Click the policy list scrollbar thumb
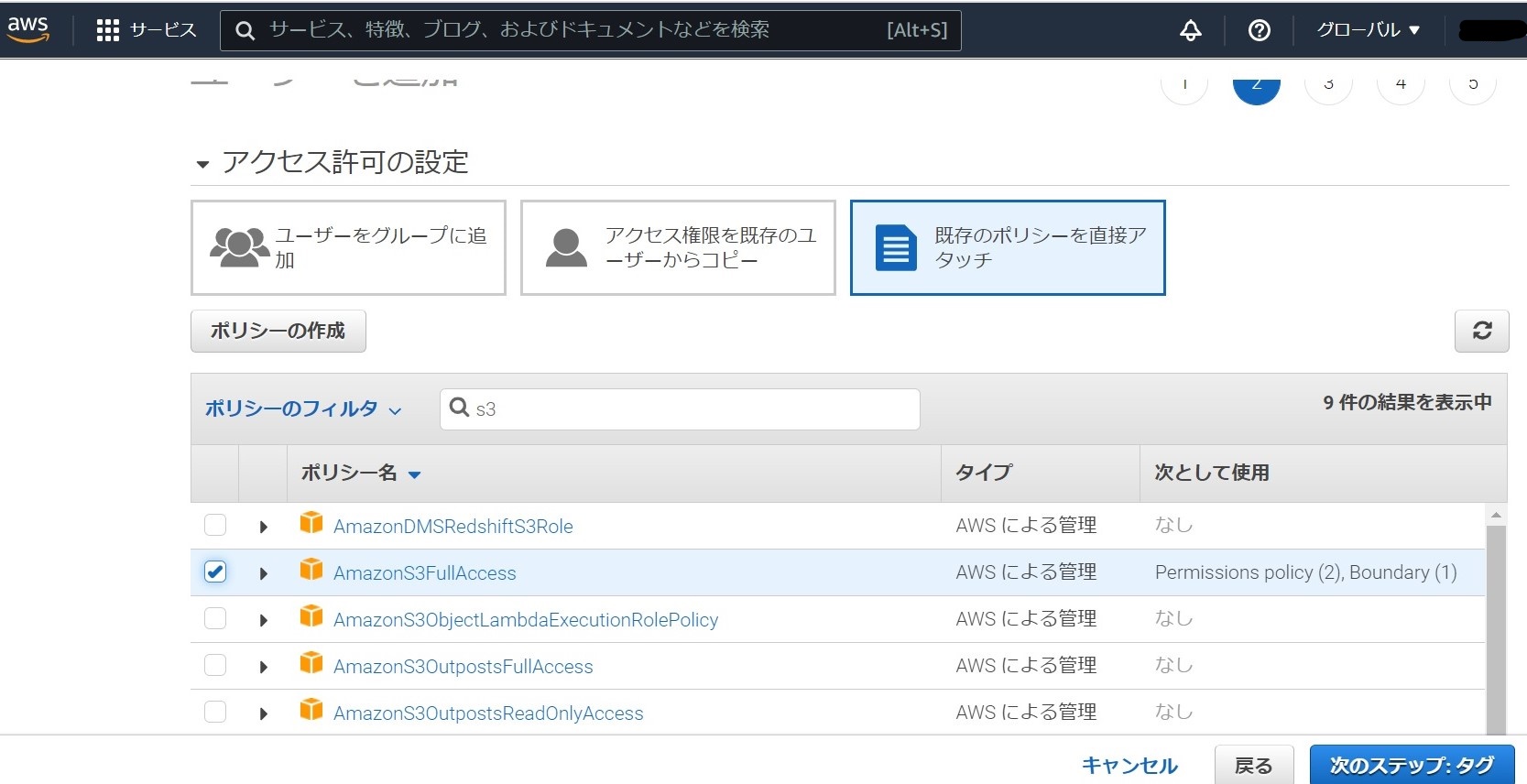Image resolution: width=1527 pixels, height=784 pixels. [1496, 630]
